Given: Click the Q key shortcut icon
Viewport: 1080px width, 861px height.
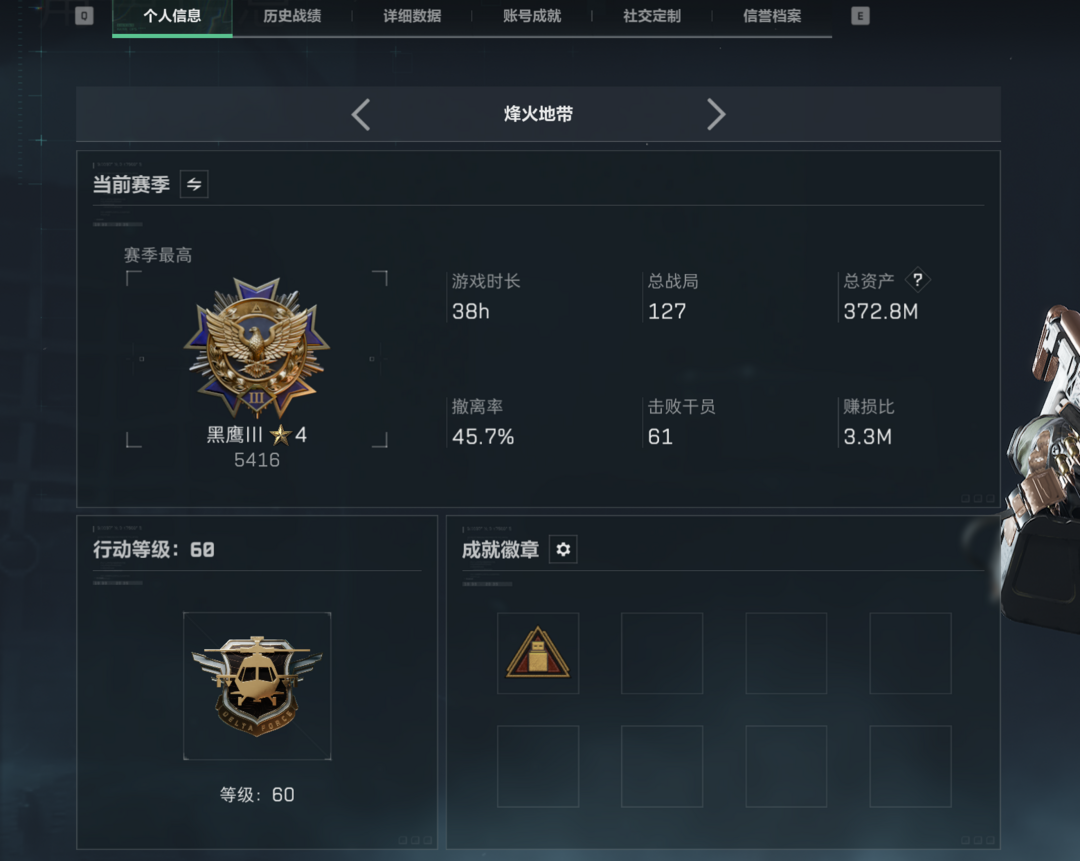Looking at the screenshot, I should tap(84, 16).
